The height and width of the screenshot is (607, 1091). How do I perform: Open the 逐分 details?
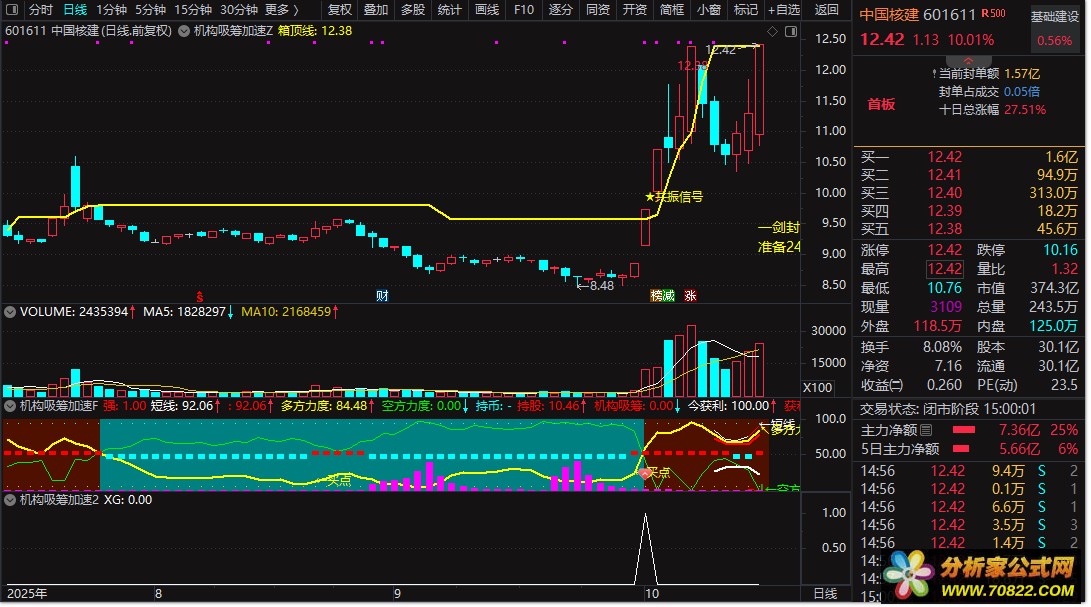[x=560, y=10]
